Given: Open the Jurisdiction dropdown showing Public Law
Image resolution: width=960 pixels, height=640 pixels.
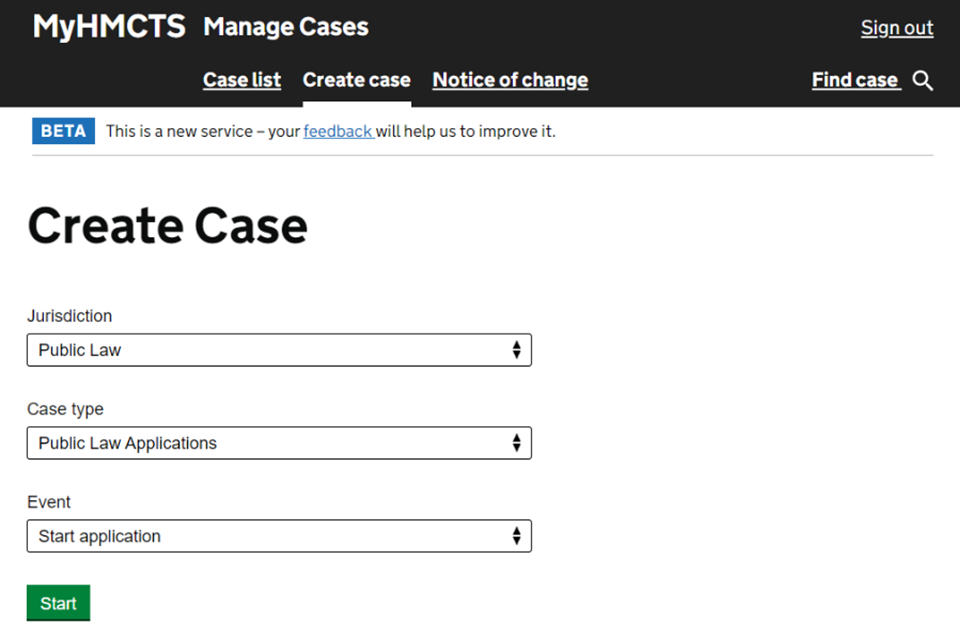Looking at the screenshot, I should pyautogui.click(x=278, y=350).
